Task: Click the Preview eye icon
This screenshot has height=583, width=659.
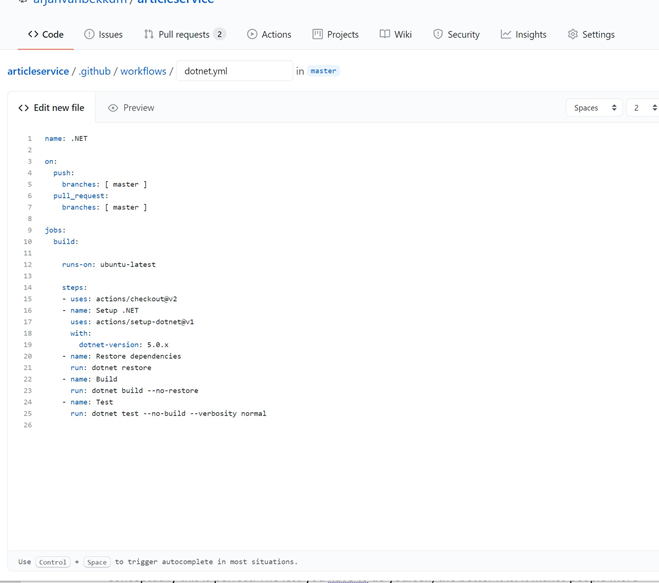Action: click(113, 108)
